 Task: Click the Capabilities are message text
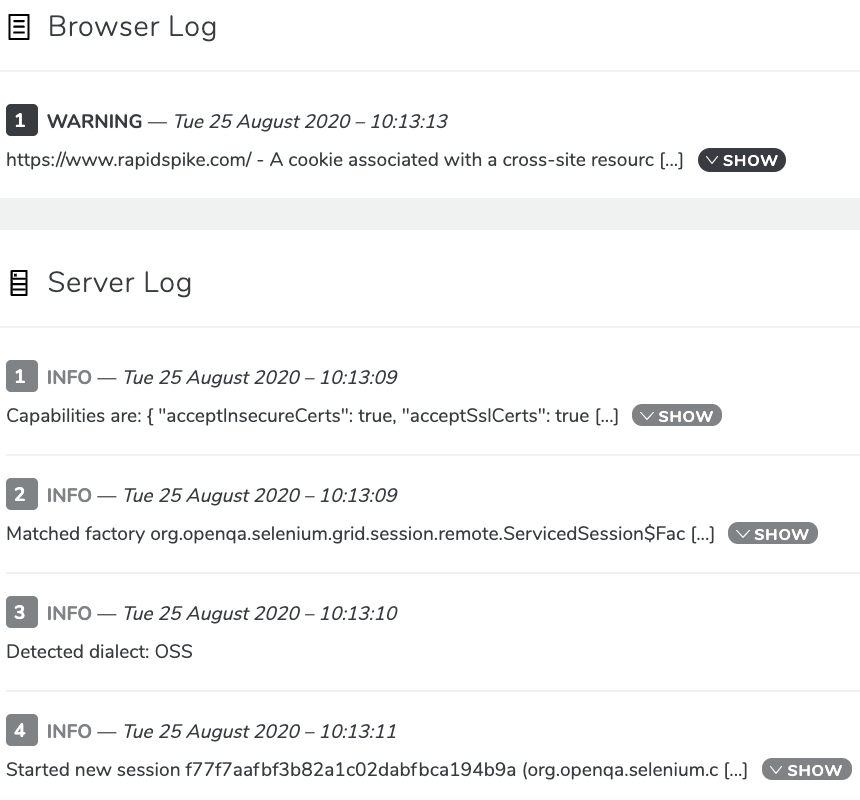(312, 416)
